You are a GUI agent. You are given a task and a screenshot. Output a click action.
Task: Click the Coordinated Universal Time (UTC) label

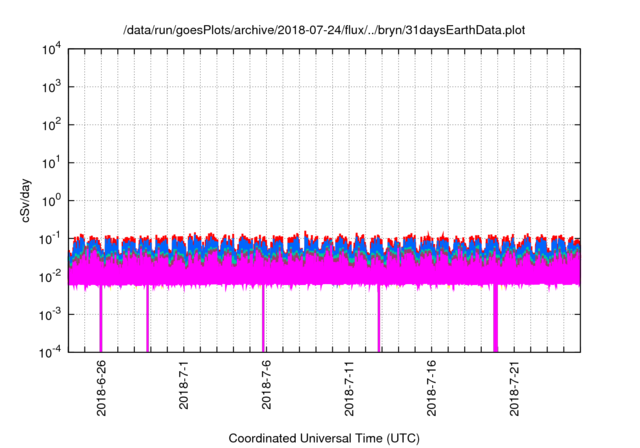(x=324, y=438)
